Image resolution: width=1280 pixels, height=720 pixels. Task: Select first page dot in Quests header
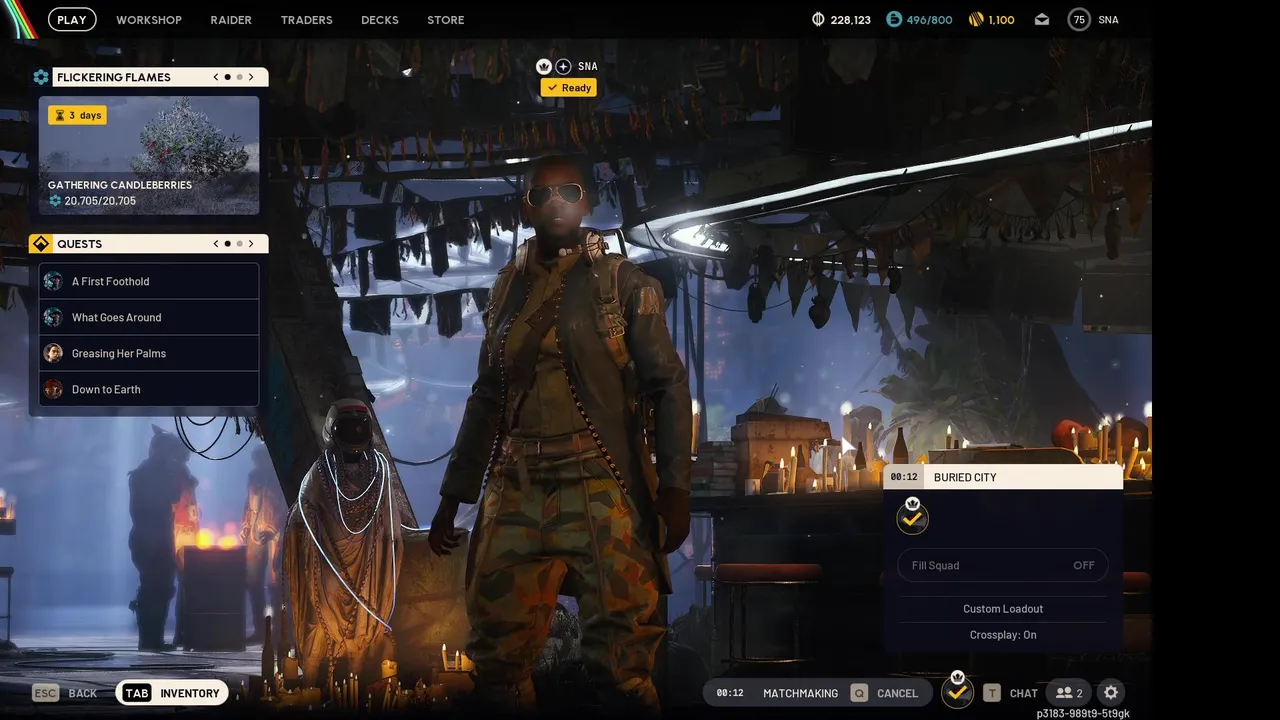tap(228, 244)
